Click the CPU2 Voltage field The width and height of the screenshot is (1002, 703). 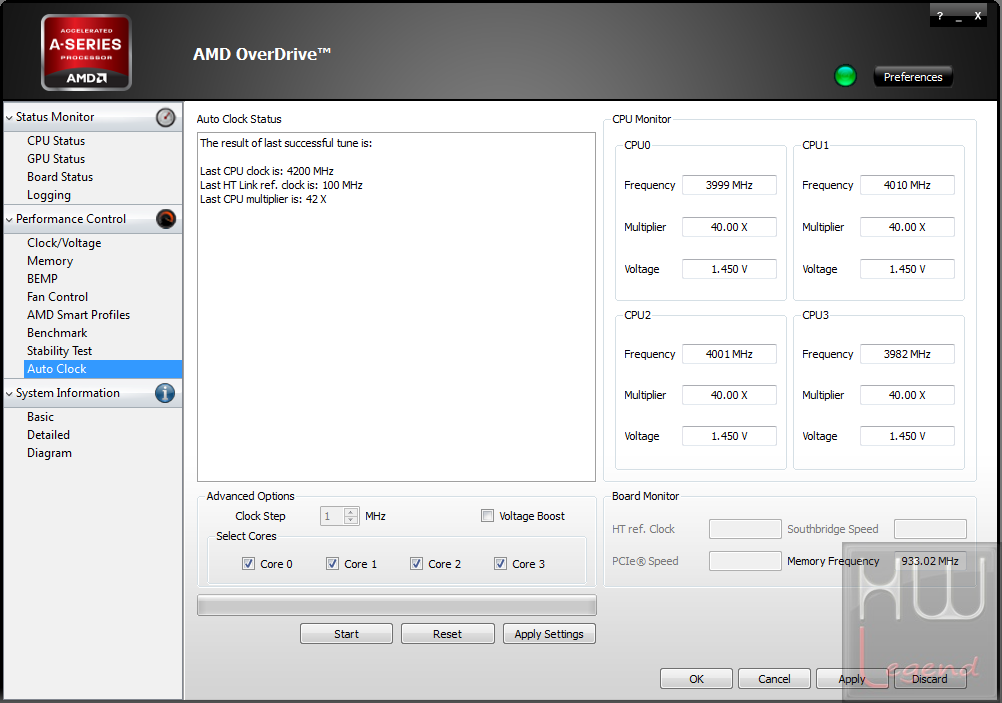pos(729,436)
